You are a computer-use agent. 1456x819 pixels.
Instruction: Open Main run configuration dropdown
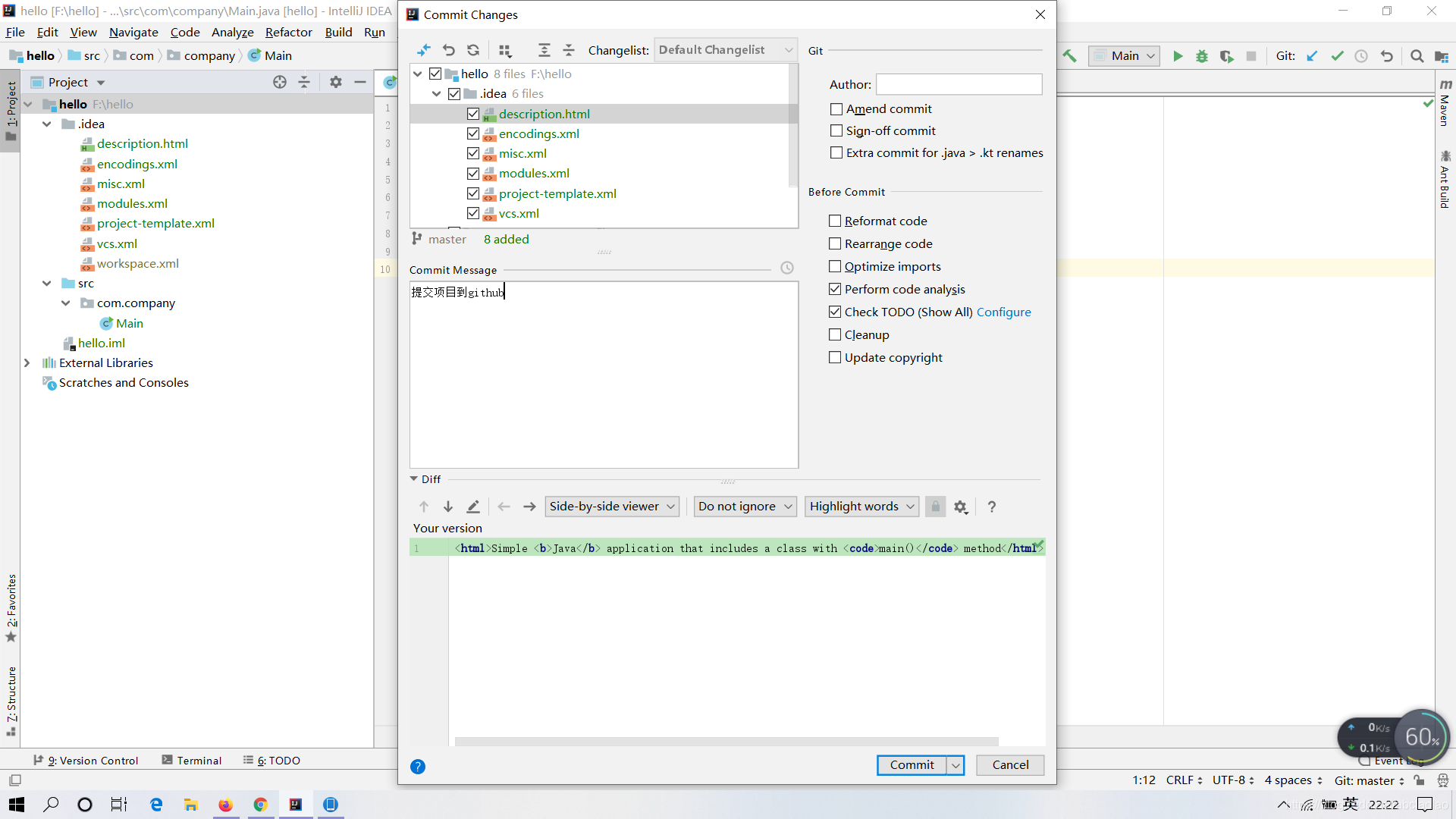pyautogui.click(x=1125, y=56)
